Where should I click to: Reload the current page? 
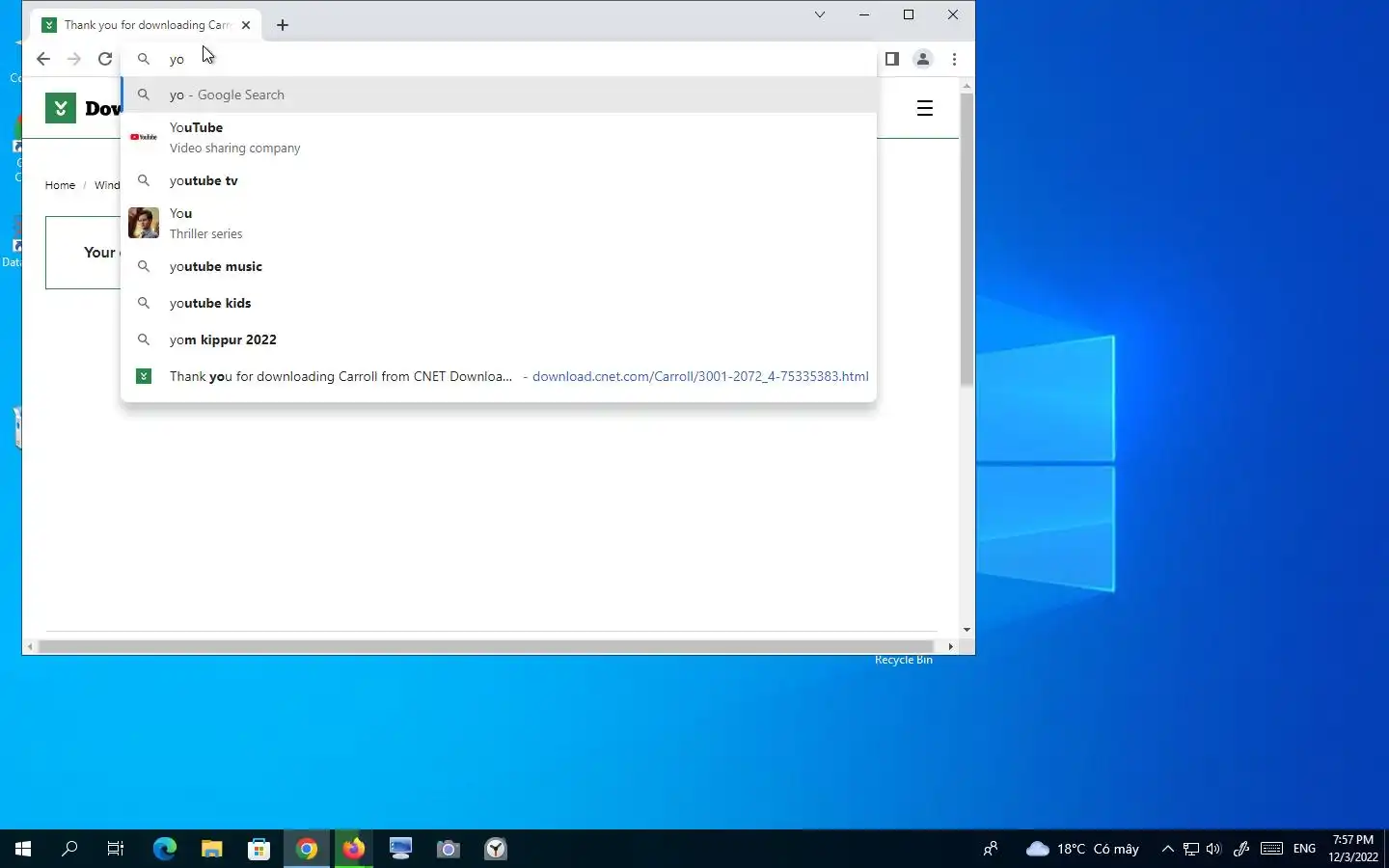pos(105,59)
